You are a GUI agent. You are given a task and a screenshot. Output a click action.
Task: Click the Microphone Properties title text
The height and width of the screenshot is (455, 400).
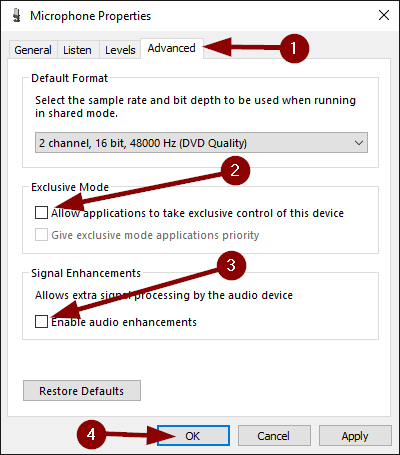pyautogui.click(x=91, y=16)
